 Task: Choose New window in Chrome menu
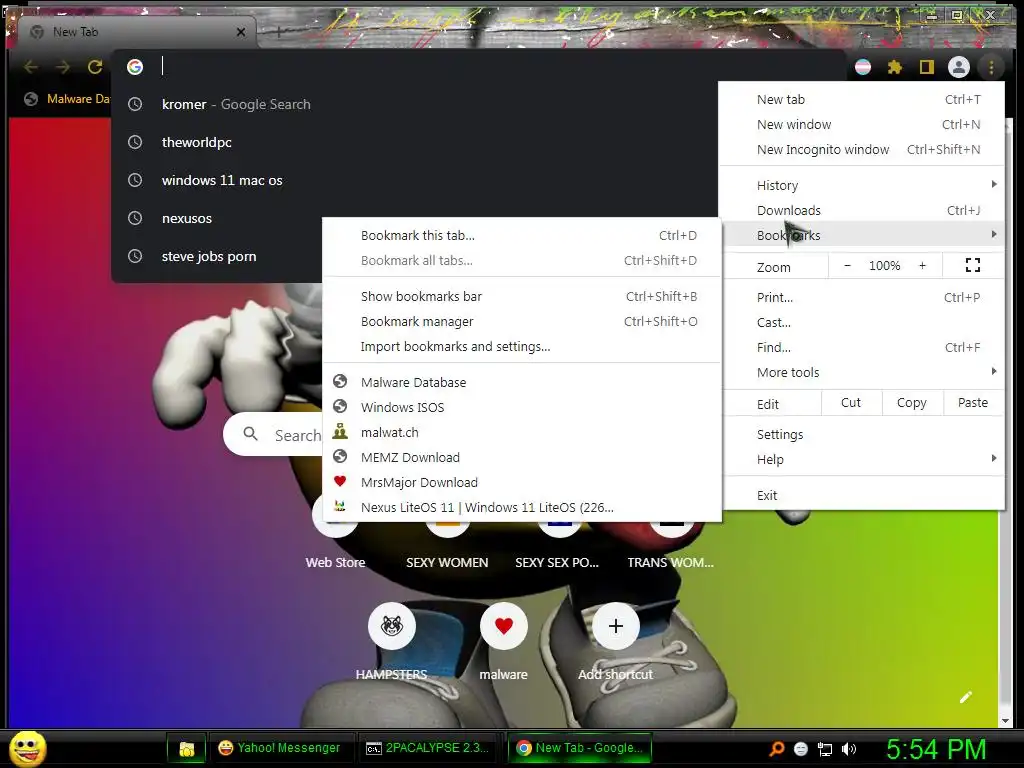(861, 124)
